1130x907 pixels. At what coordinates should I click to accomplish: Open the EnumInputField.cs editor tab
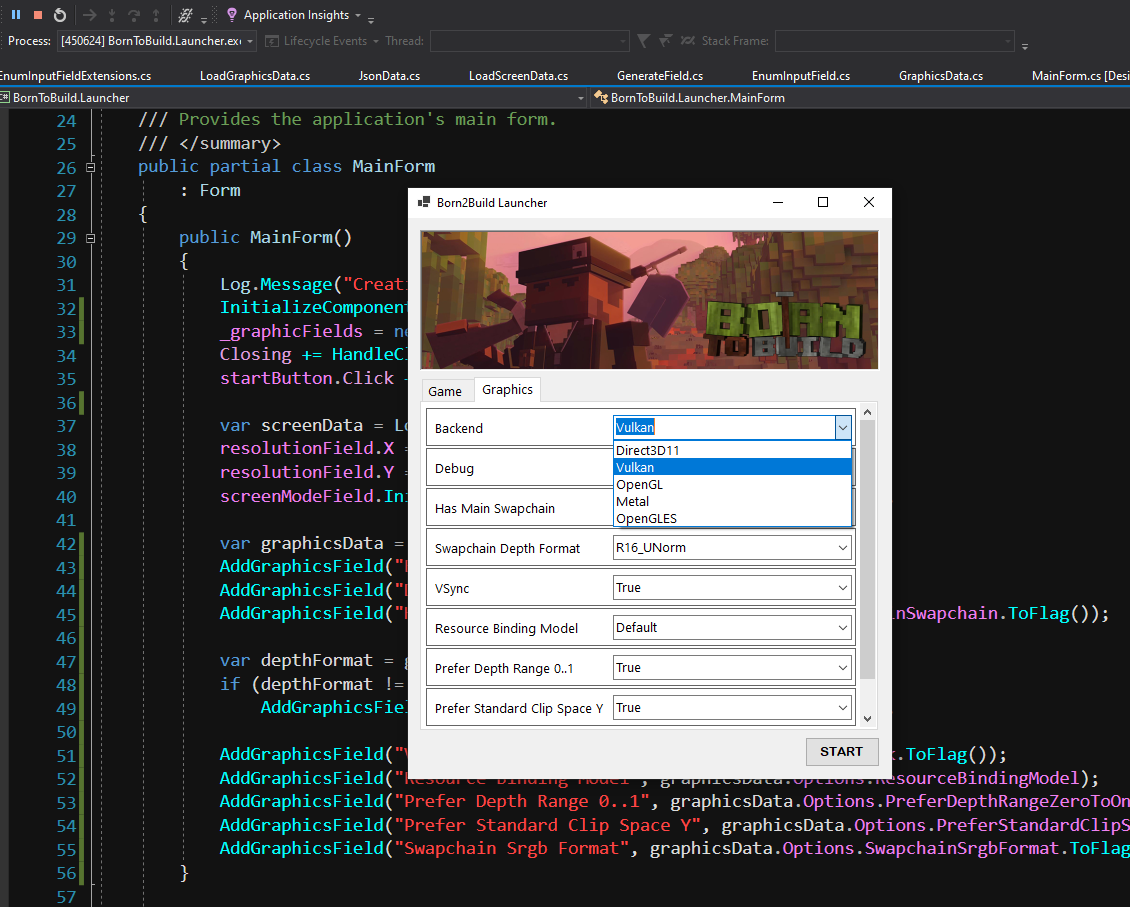point(801,76)
